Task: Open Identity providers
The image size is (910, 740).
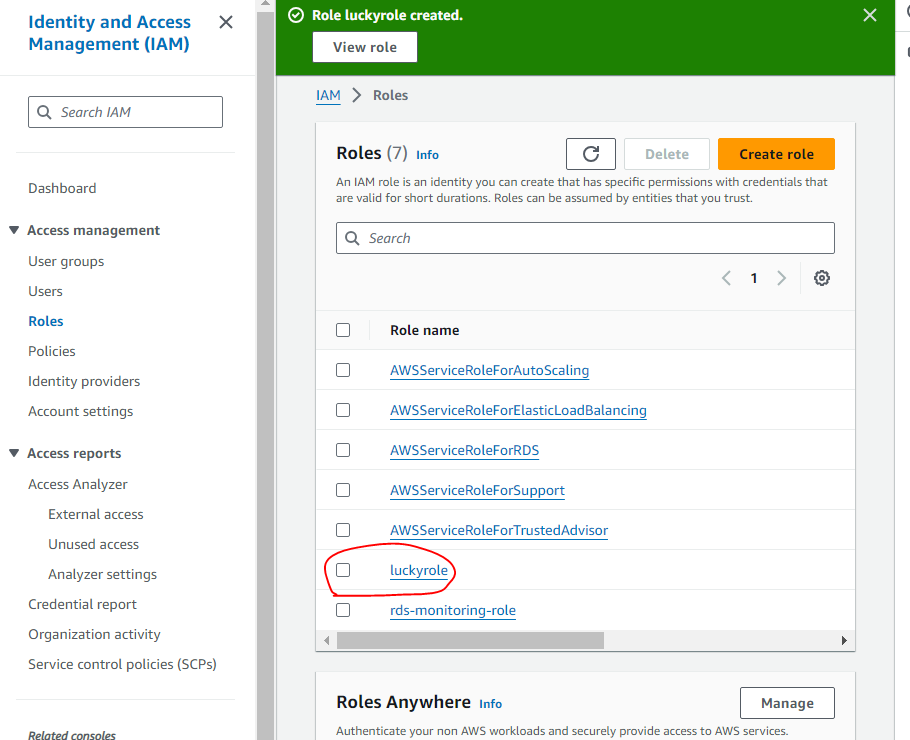Action: 84,381
